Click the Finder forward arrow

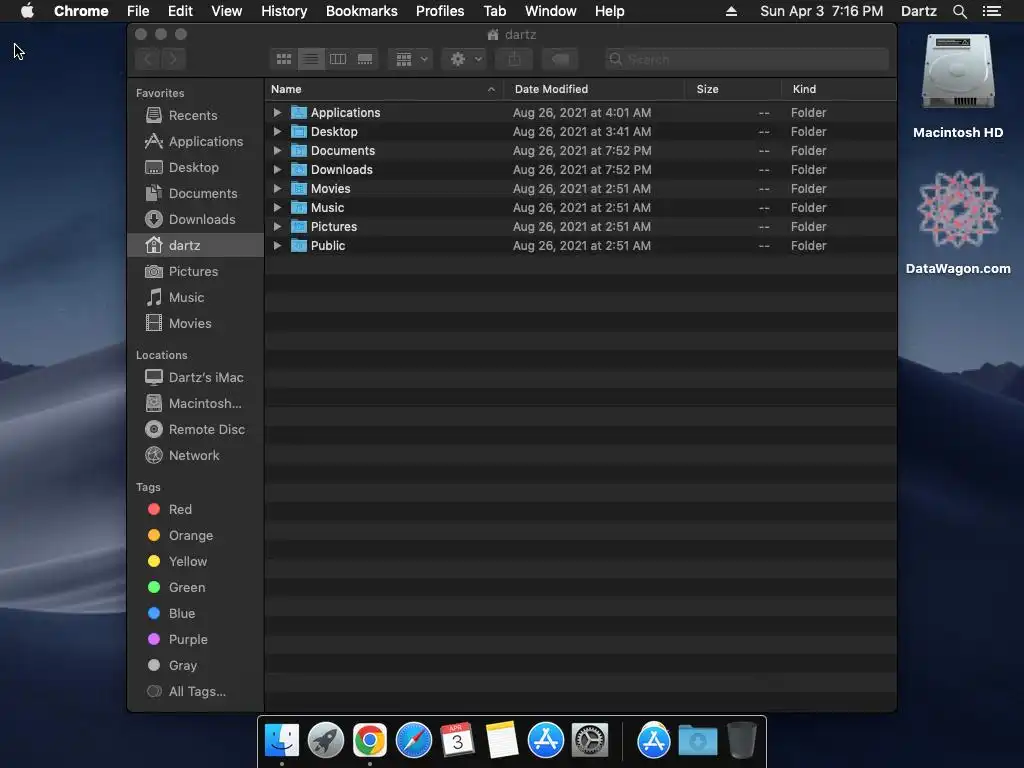point(173,59)
